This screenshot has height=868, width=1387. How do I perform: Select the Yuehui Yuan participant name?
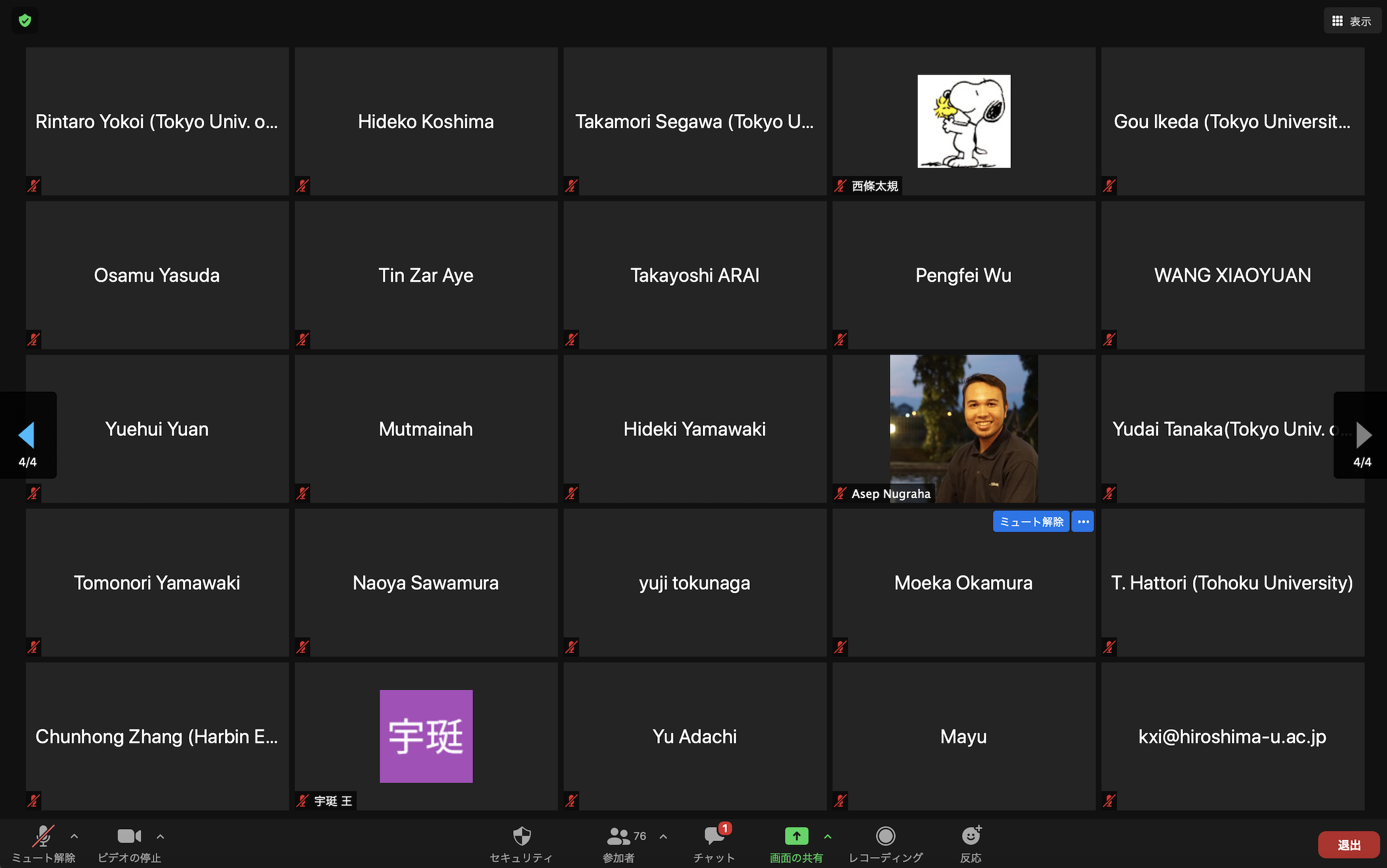tap(156, 429)
